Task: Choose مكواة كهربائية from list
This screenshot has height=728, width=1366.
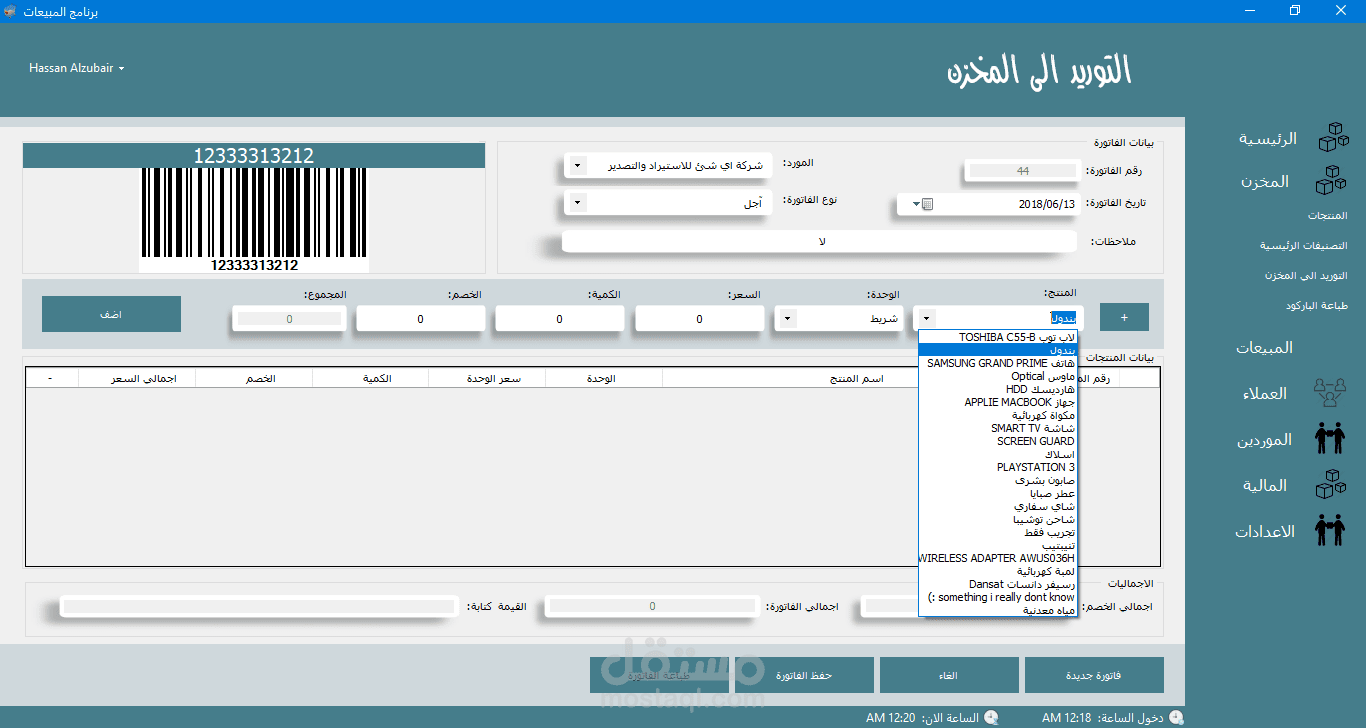Action: point(998,415)
